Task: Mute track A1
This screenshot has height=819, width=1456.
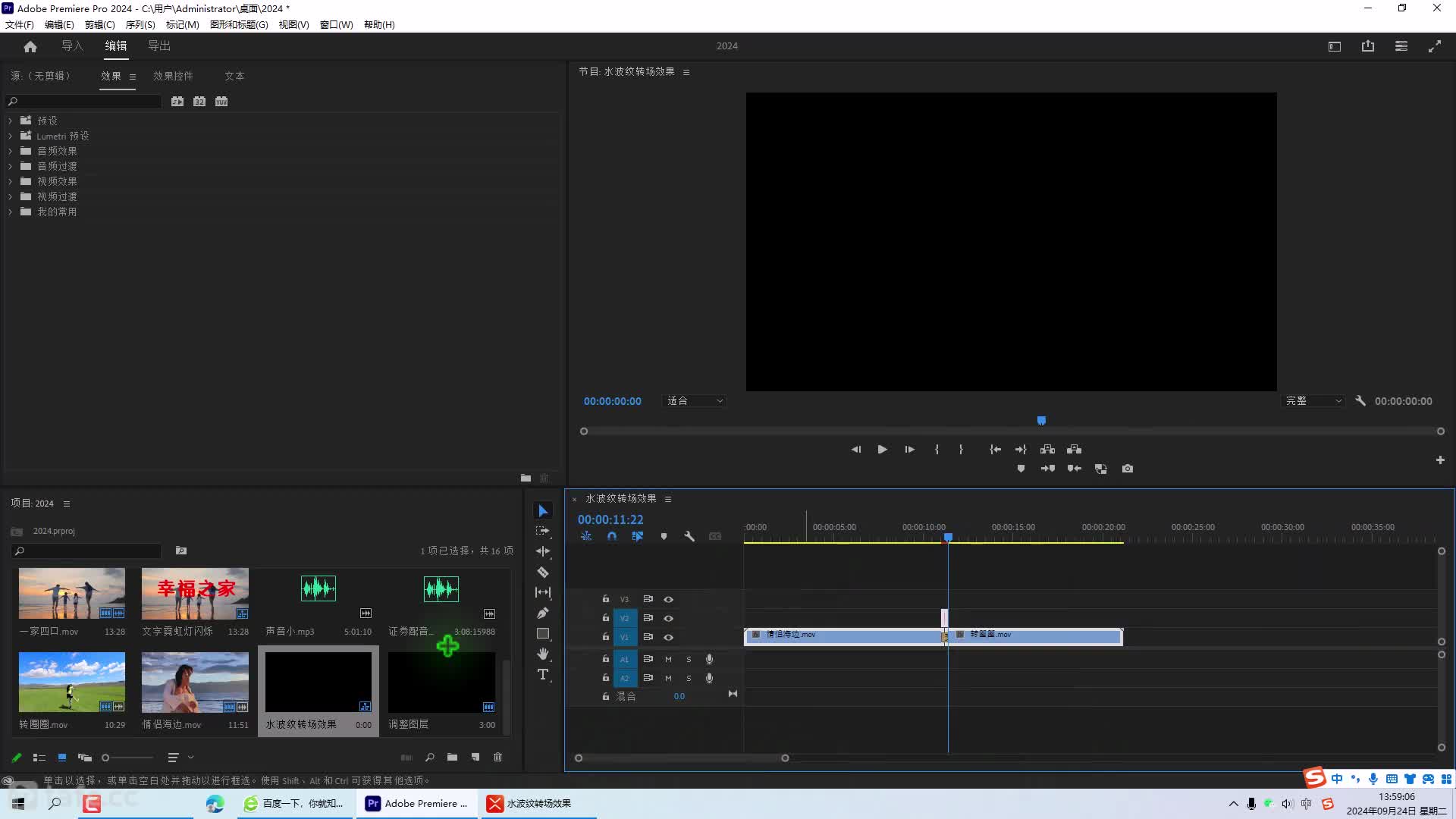Action: pyautogui.click(x=668, y=659)
